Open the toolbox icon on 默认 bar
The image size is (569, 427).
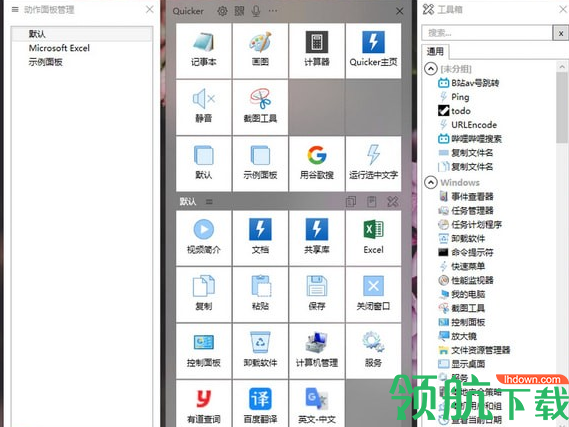[393, 201]
